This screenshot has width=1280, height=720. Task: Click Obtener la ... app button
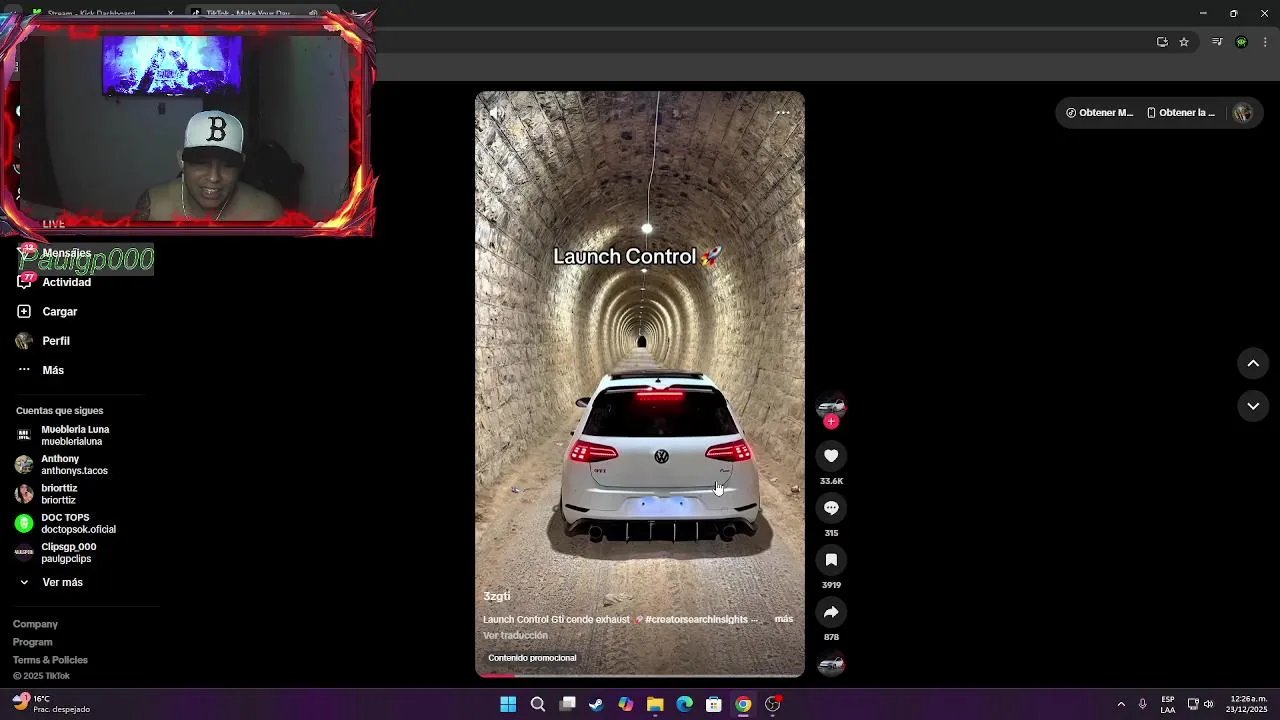point(1181,113)
